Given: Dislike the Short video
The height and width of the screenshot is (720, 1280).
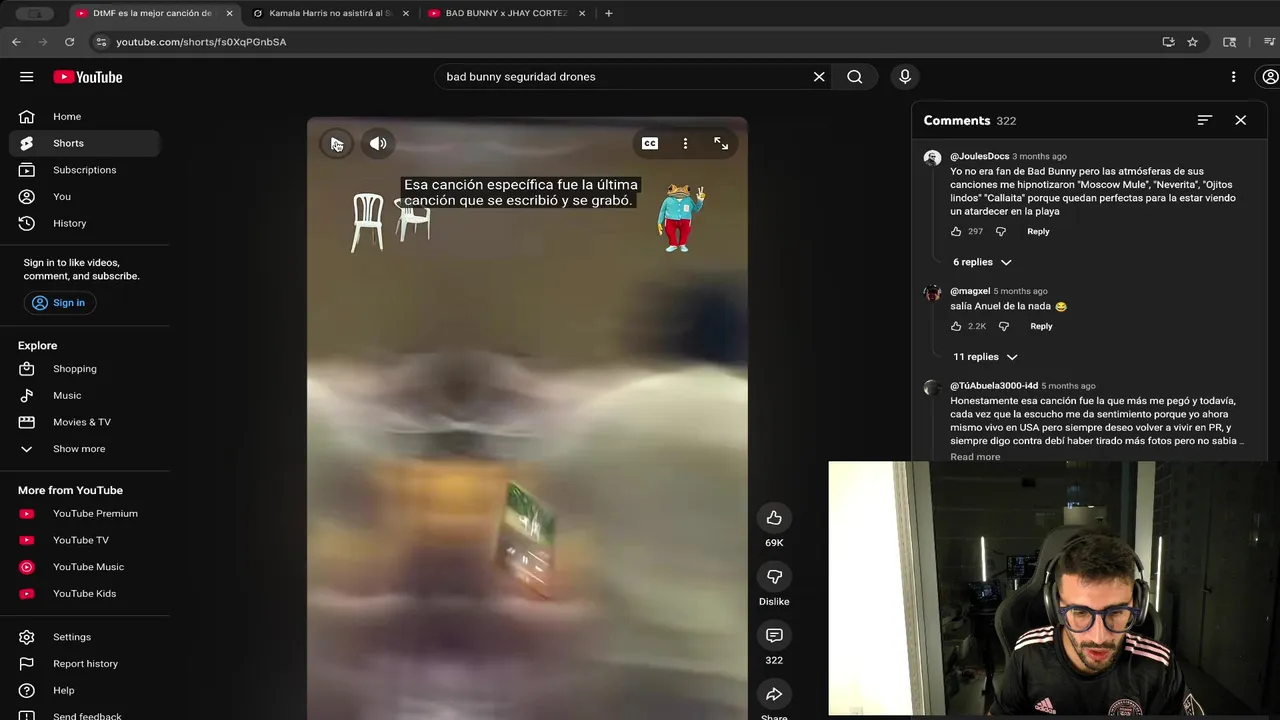Looking at the screenshot, I should point(774,577).
